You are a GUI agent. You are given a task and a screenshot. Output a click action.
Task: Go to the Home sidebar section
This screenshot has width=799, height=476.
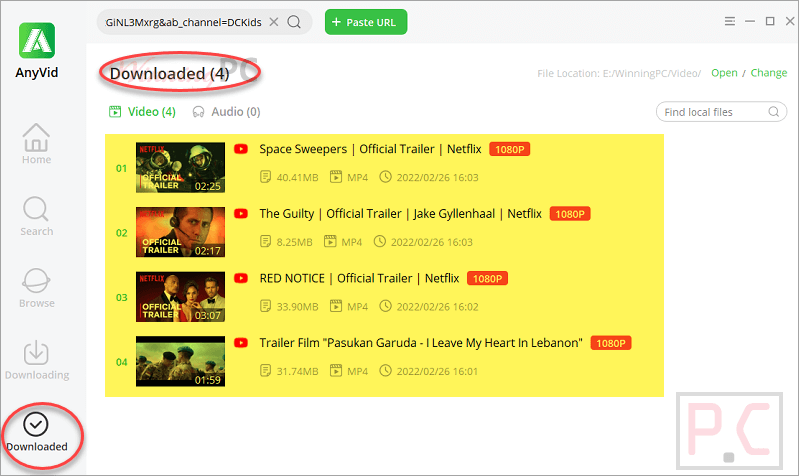[x=36, y=144]
